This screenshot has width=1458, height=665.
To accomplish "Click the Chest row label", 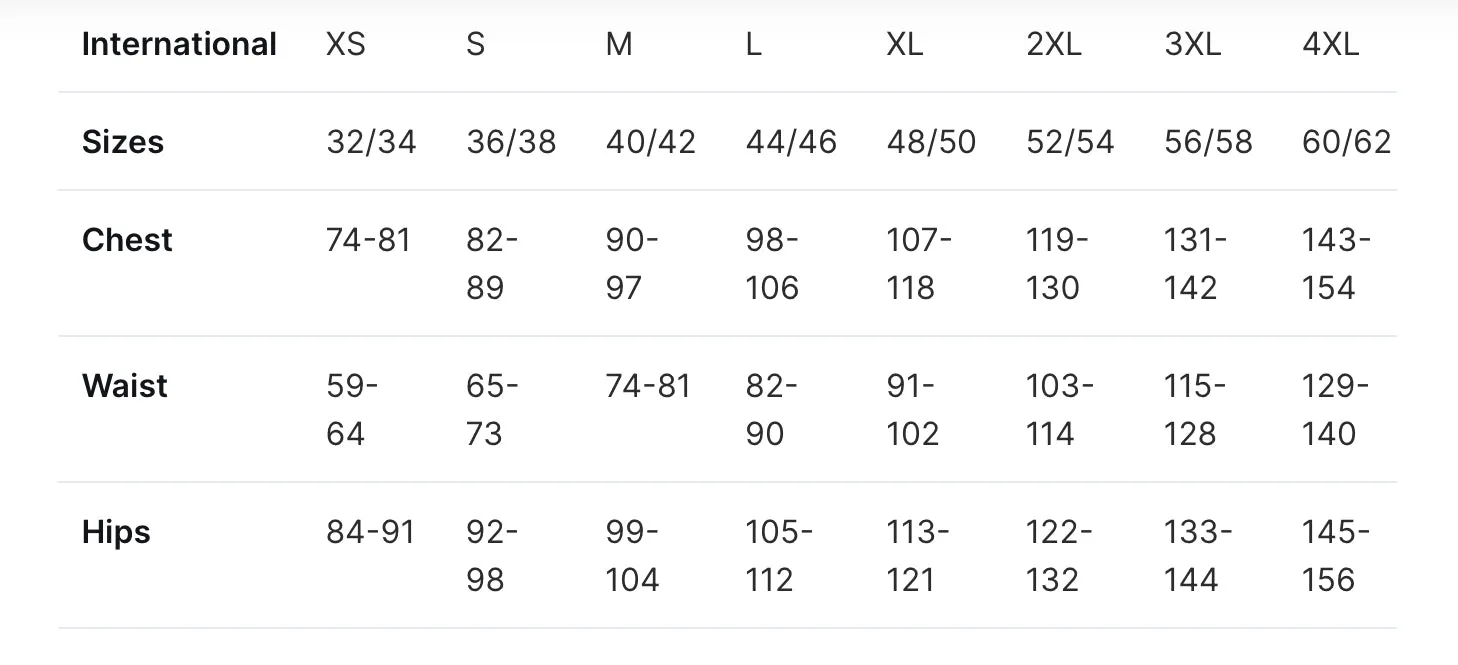I will pos(127,240).
